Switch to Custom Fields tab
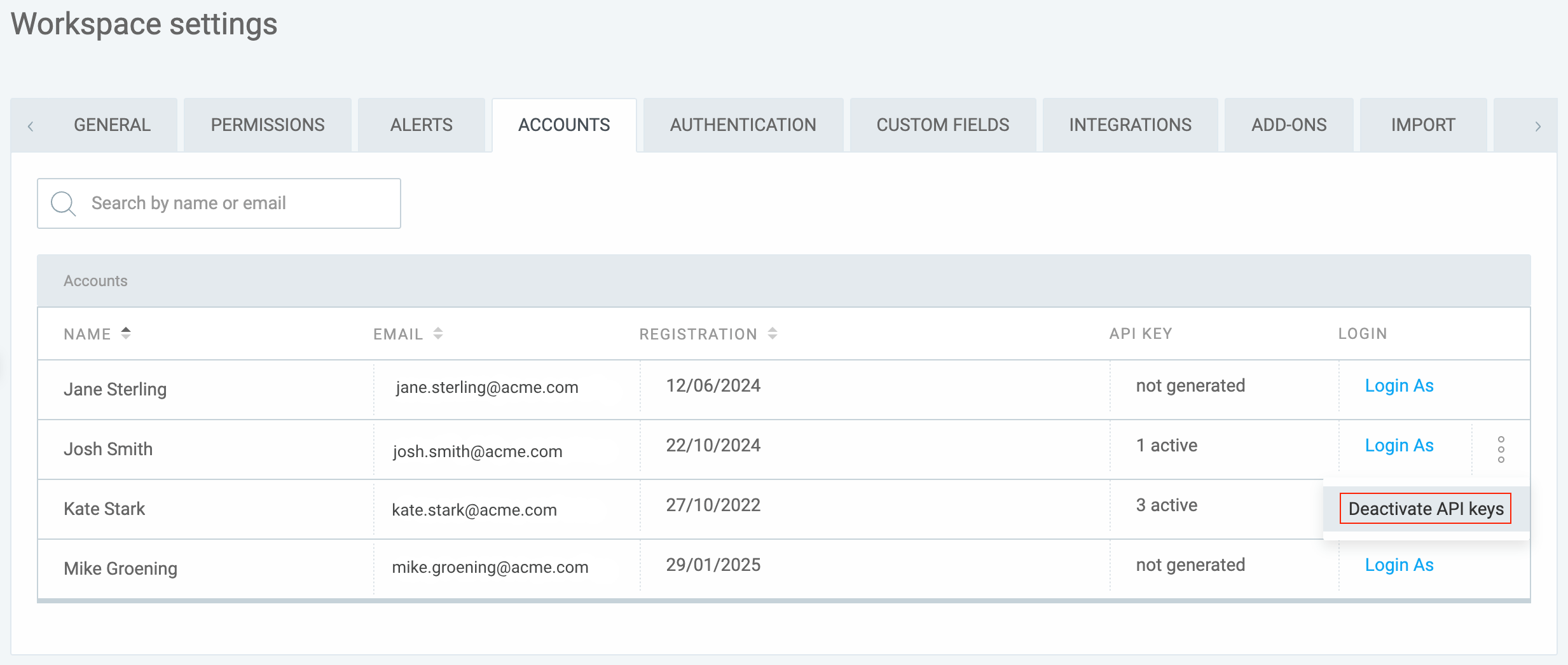The image size is (1568, 665). tap(943, 125)
